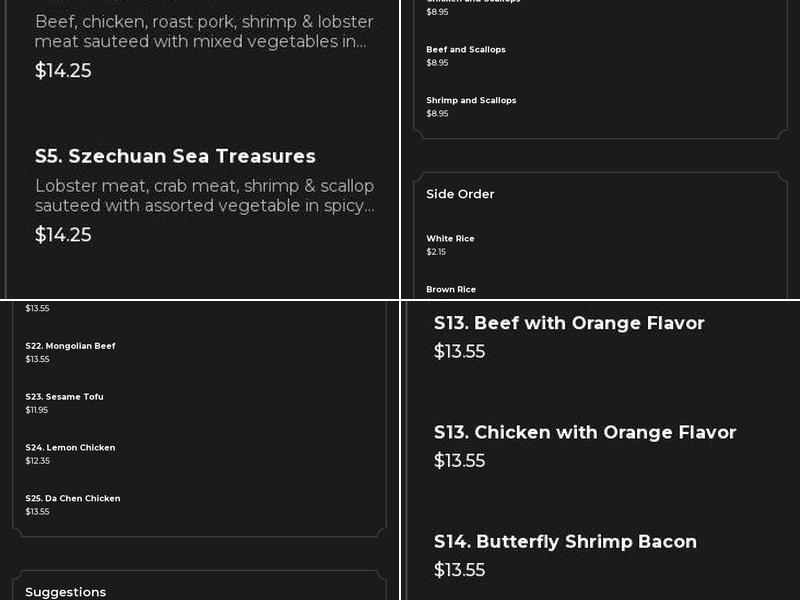The width and height of the screenshot is (800, 600).
Task: Click the $2.15 price for White Rice
Action: coord(436,251)
